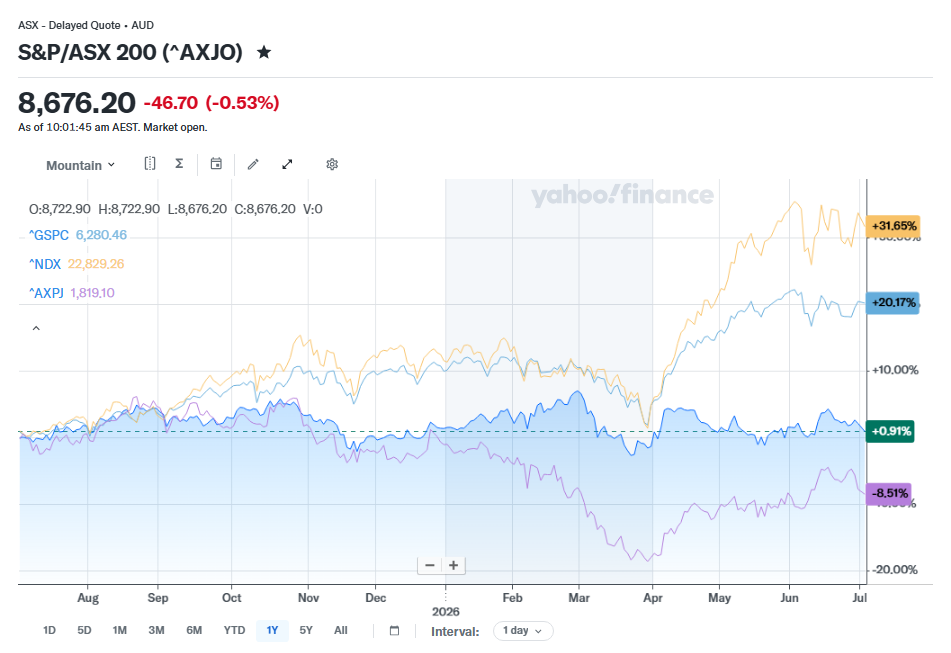Click the +0.91% green price label
Image resolution: width=951 pixels, height=653 pixels.
tap(890, 432)
